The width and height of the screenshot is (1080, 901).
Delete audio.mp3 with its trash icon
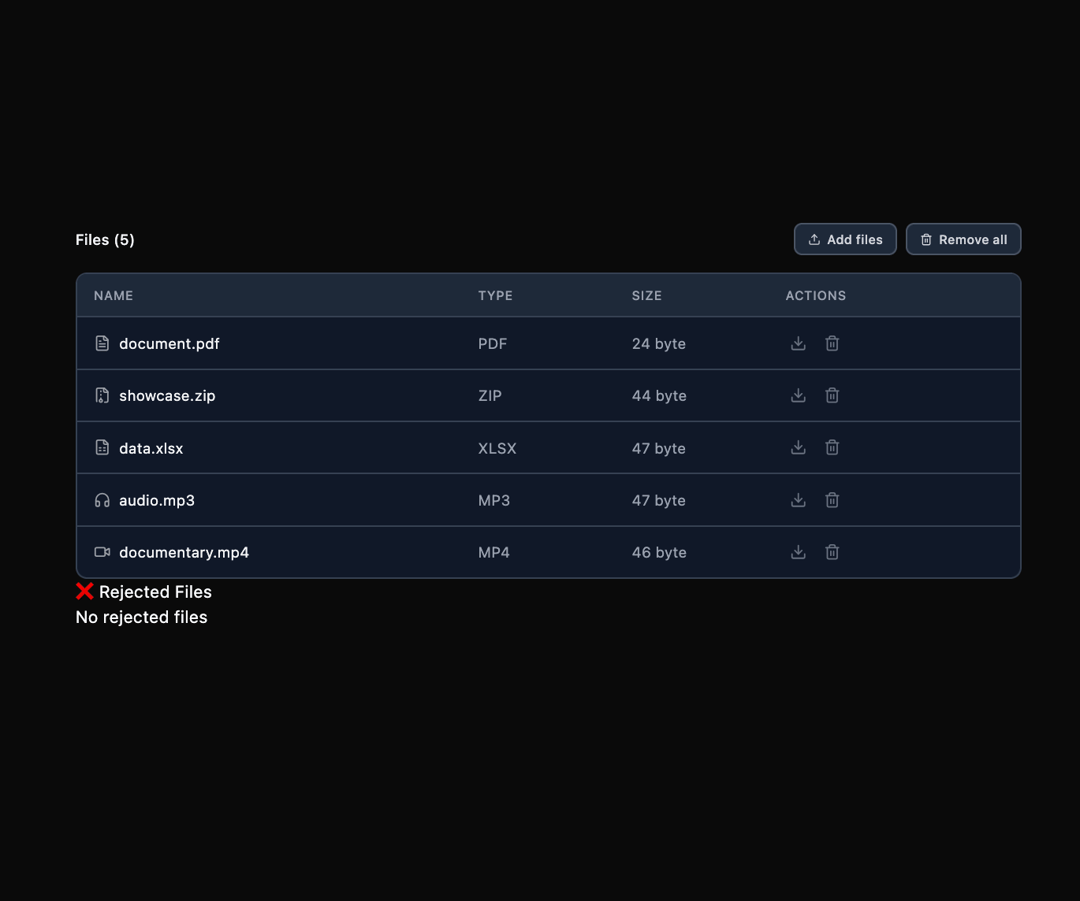point(832,500)
